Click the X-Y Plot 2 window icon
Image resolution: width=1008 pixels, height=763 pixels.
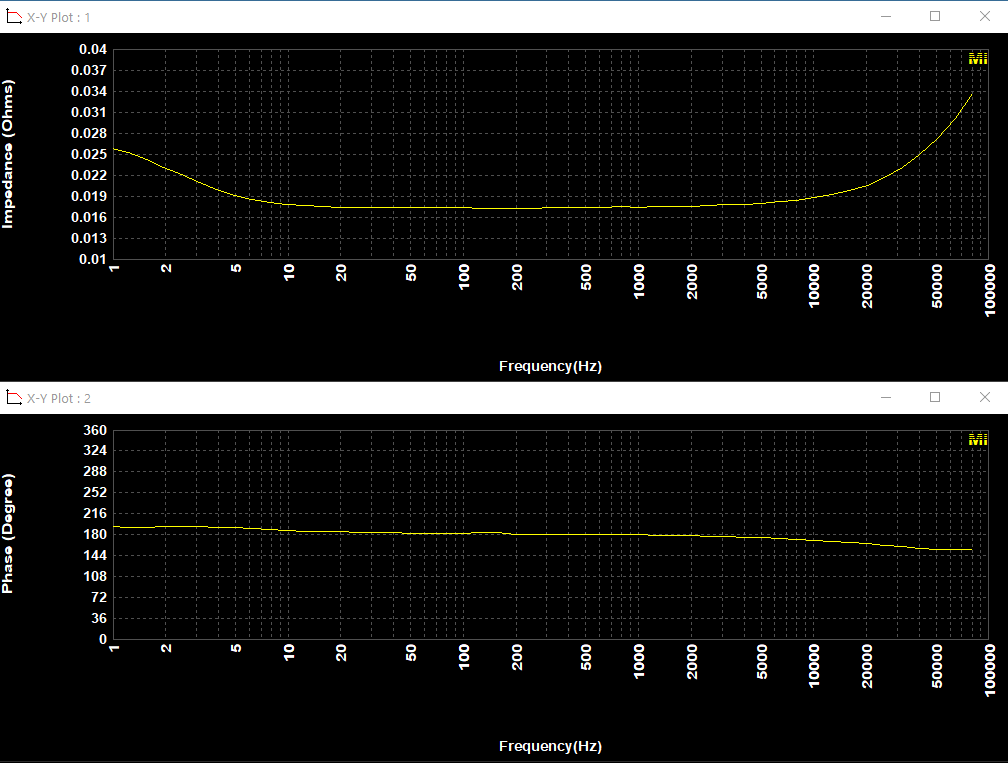(14, 398)
